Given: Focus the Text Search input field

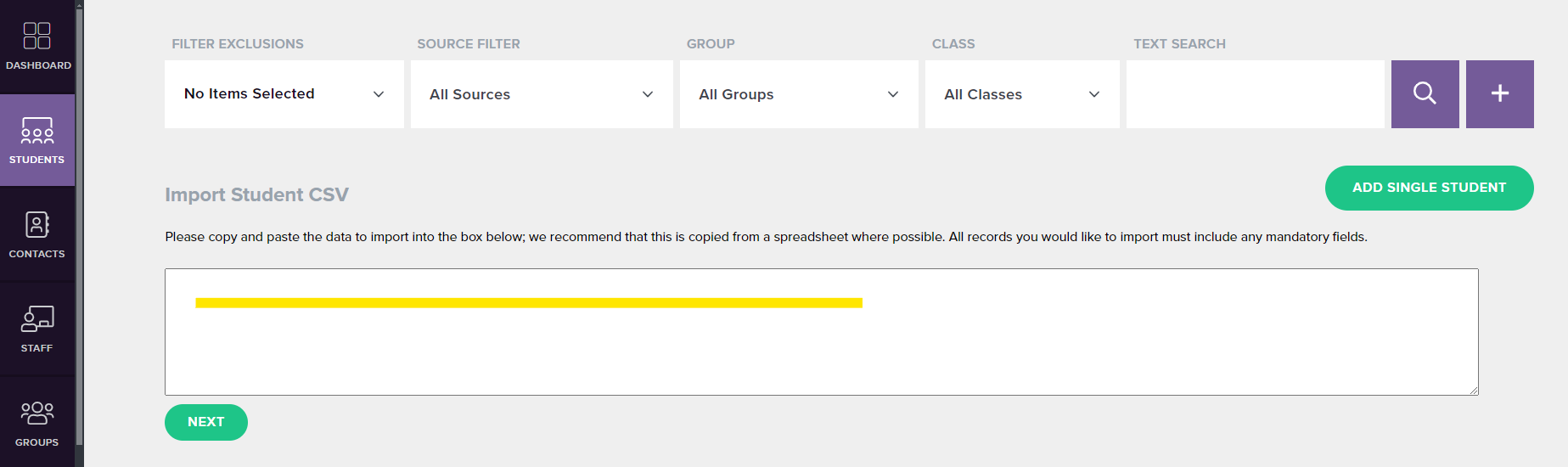Looking at the screenshot, I should click(x=1255, y=94).
